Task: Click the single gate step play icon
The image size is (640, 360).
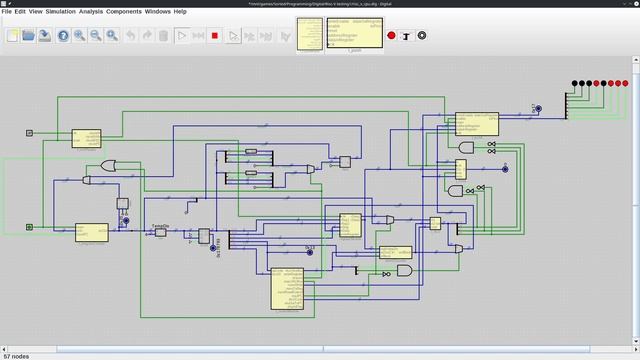Action: pyautogui.click(x=233, y=36)
